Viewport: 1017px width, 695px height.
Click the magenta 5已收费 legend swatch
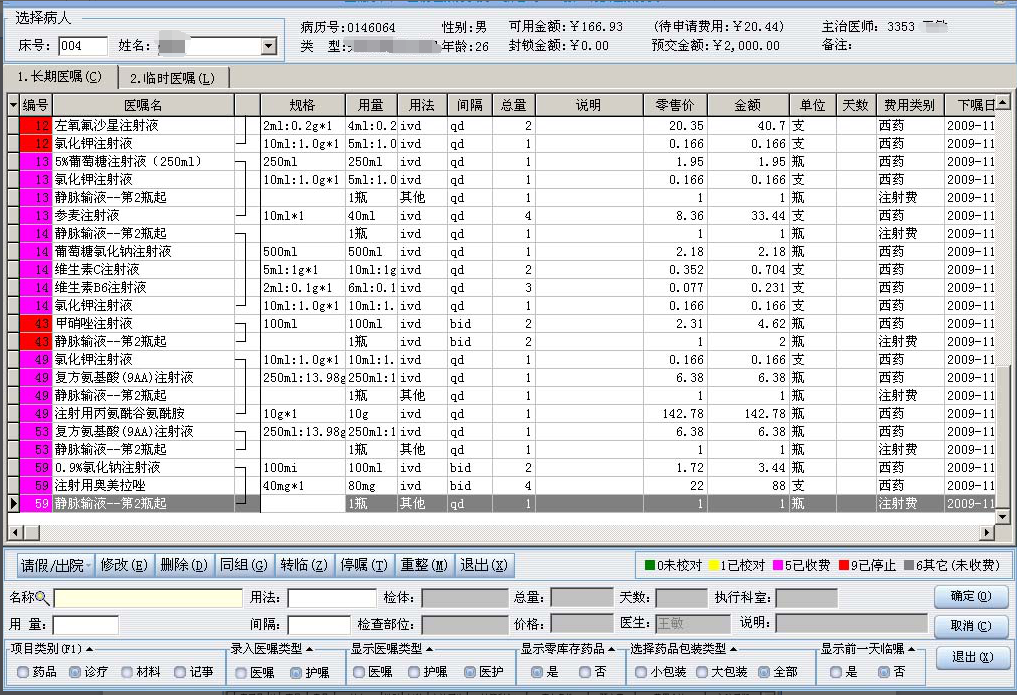(x=778, y=565)
